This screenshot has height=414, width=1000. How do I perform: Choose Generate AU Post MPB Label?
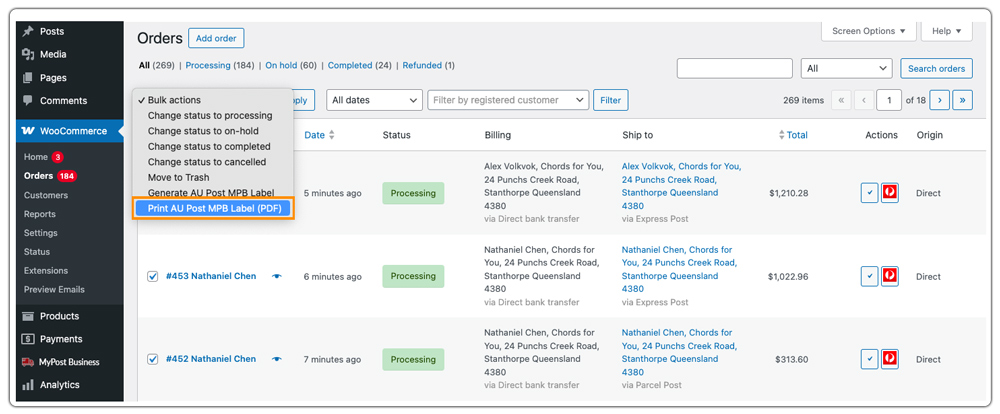(212, 192)
